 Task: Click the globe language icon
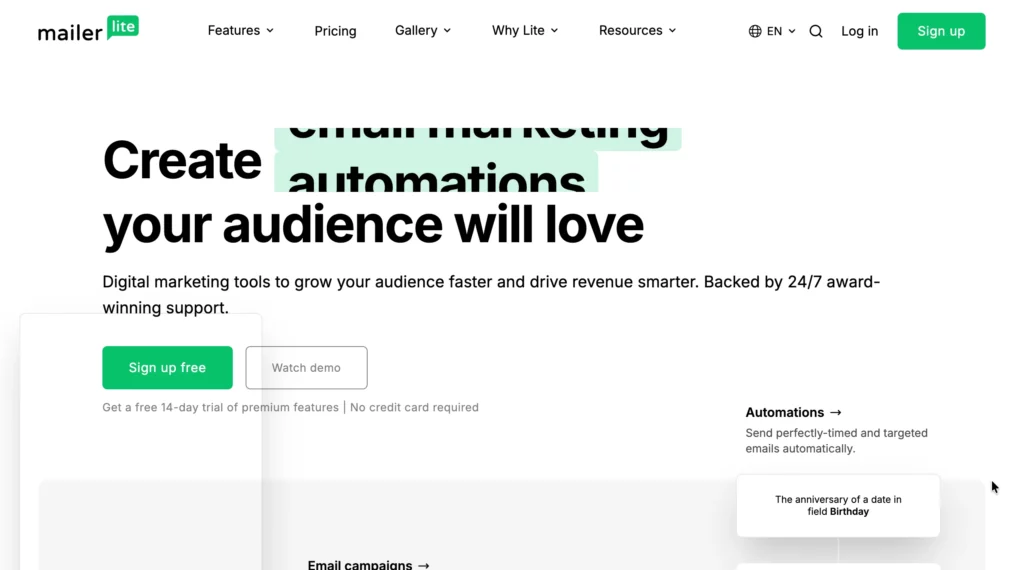click(x=755, y=31)
